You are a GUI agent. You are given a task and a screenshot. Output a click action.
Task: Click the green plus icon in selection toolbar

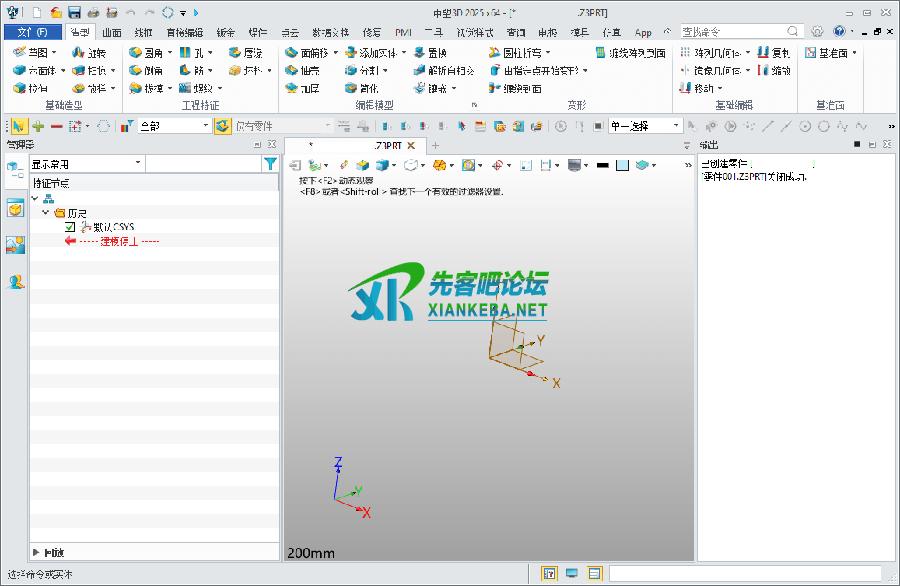pyautogui.click(x=38, y=126)
